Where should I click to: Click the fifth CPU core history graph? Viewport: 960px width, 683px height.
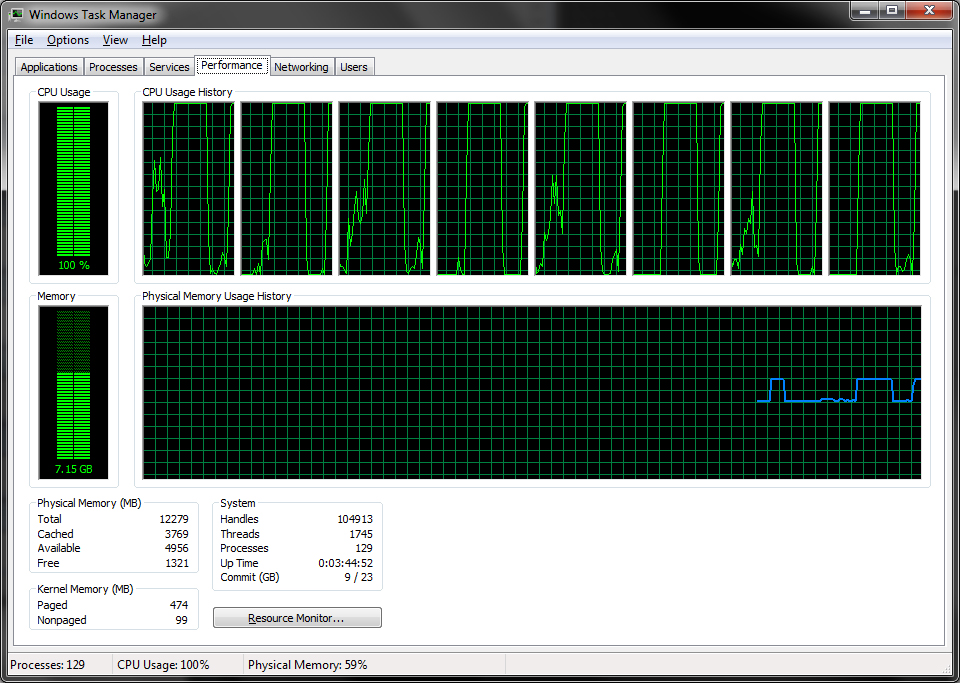(580, 188)
